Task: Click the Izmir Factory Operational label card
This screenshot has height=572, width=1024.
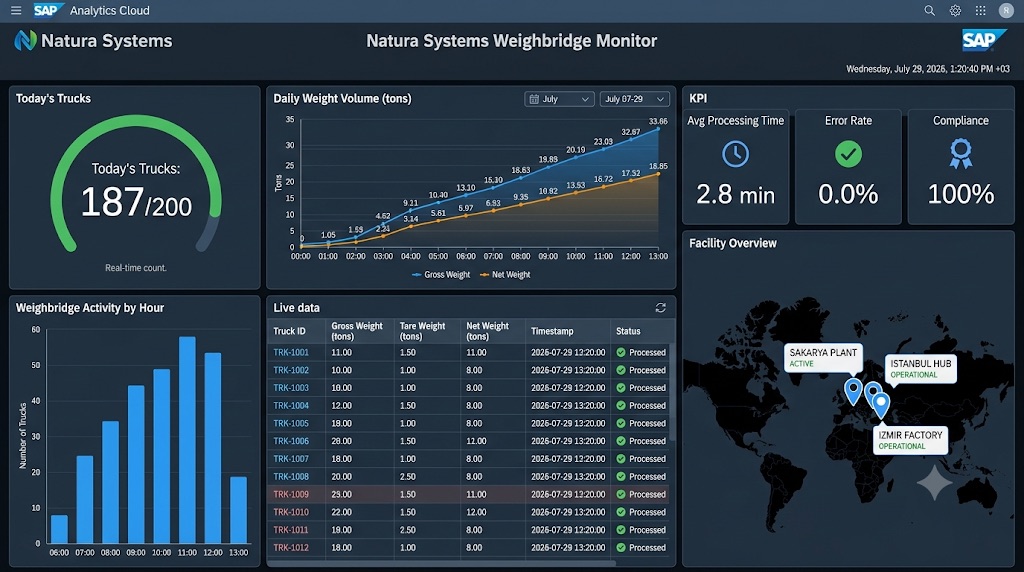Action: tap(910, 440)
